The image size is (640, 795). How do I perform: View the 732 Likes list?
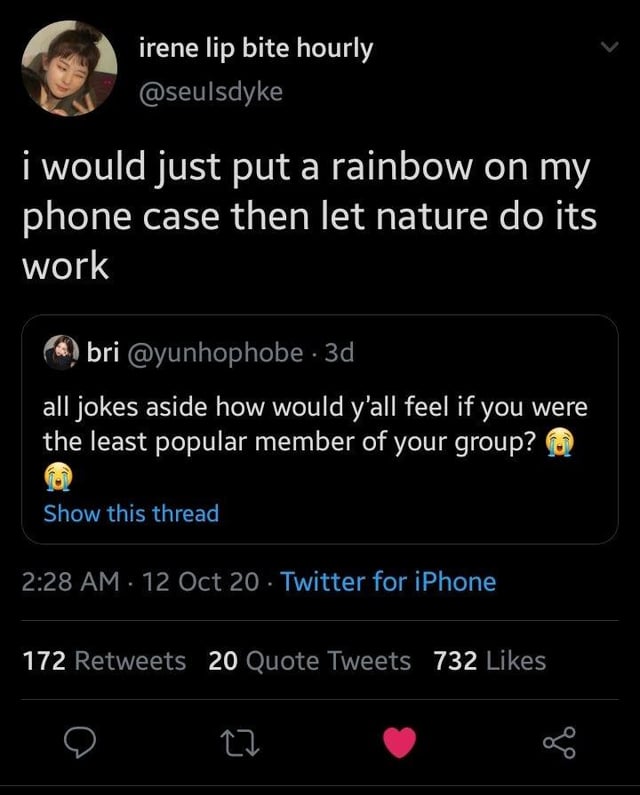[490, 661]
